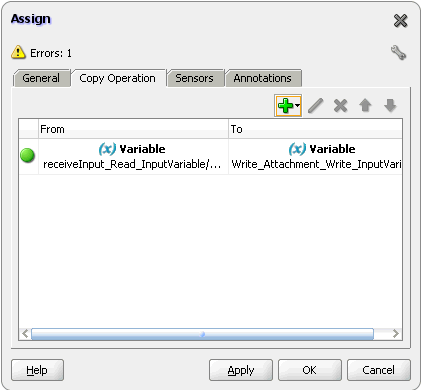The image size is (421, 390).
Task: Close the Assign dialog
Action: [x=400, y=21]
